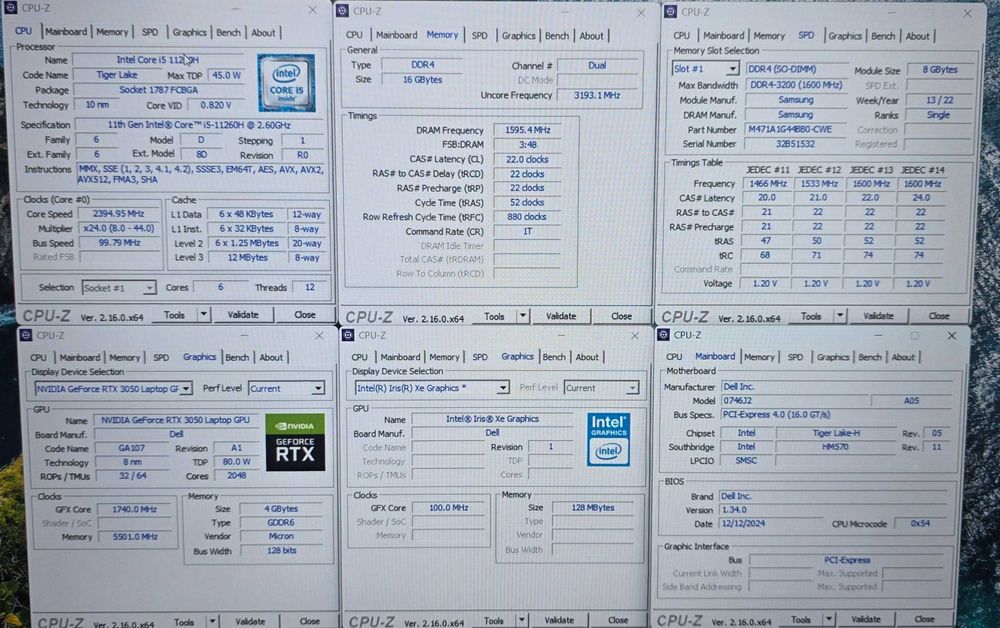Screen dimensions: 1000x628
Task: Click the JEDEC #11 frequency 1466 MHz
Action: pos(767,184)
